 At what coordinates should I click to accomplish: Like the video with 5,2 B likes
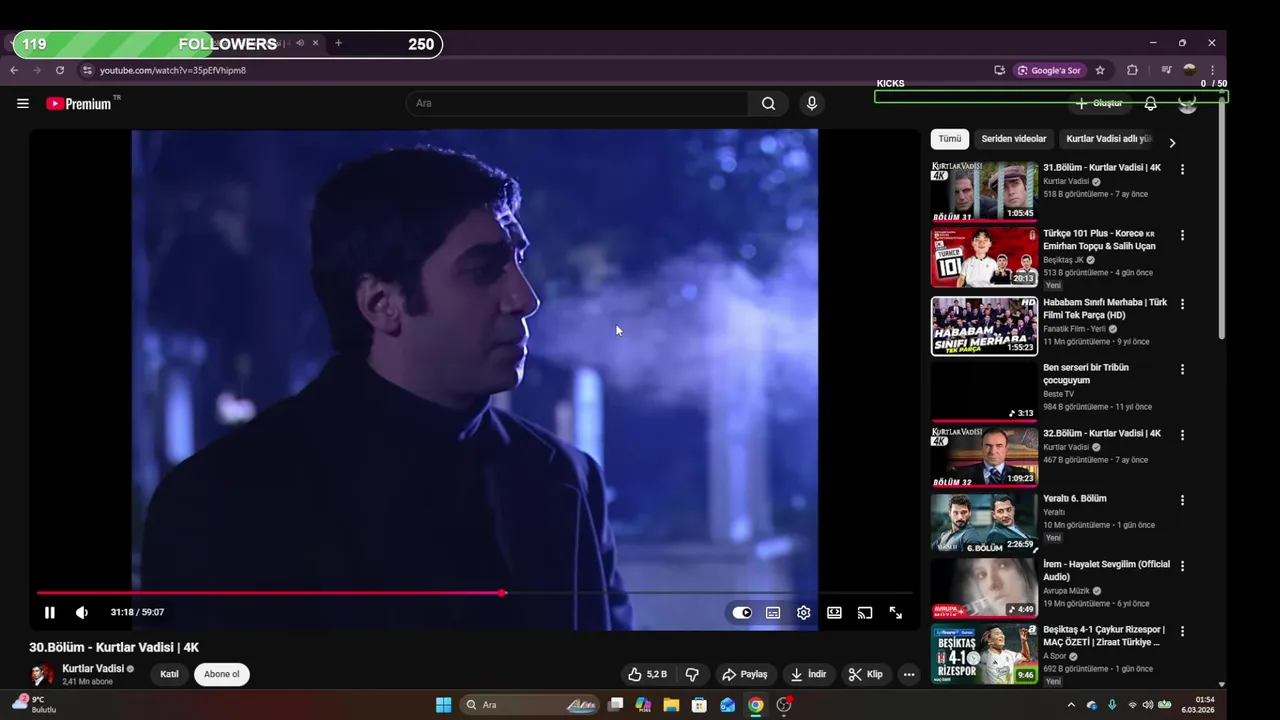click(646, 674)
